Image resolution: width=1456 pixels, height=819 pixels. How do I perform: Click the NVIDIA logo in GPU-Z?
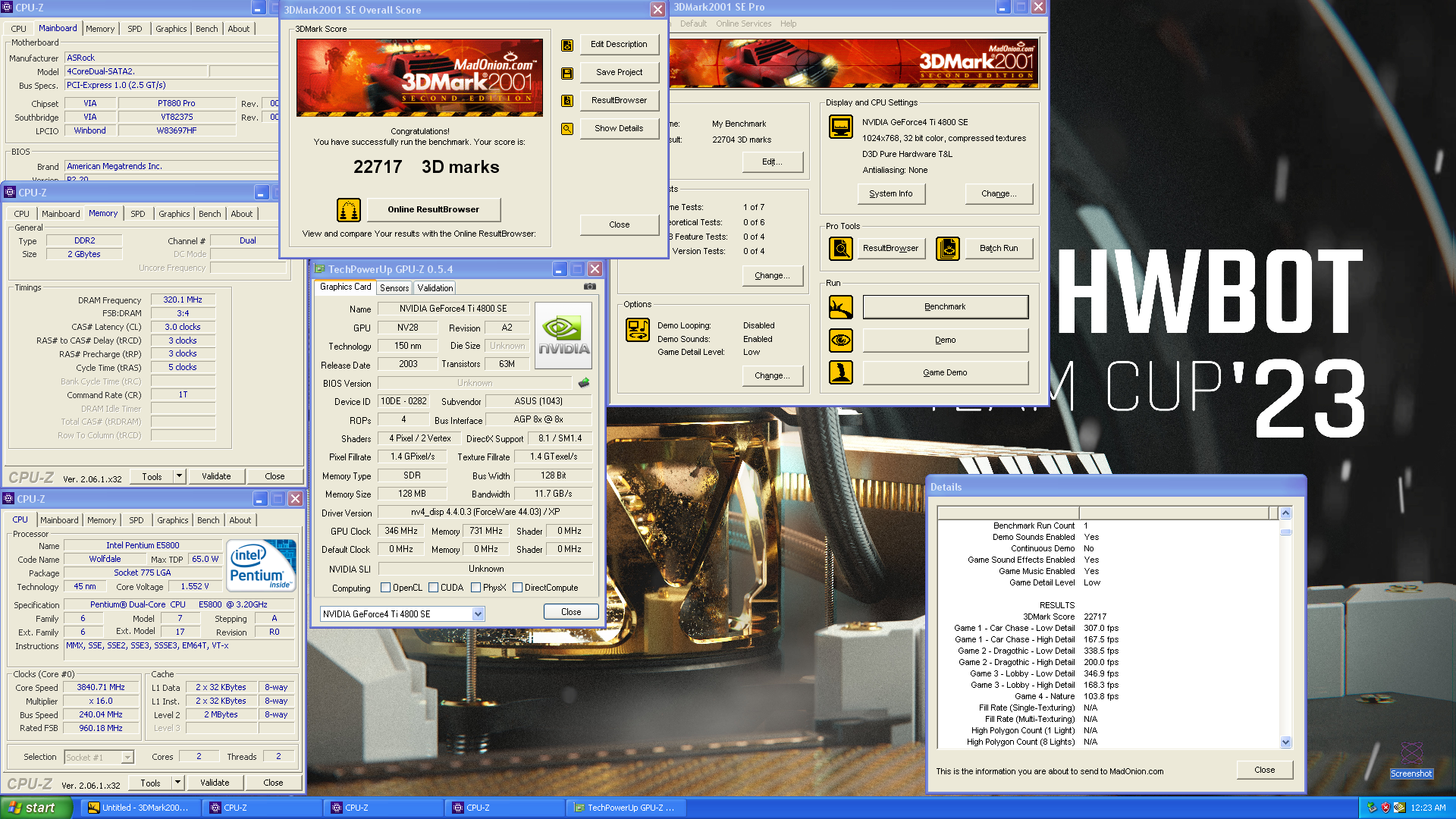tap(563, 335)
